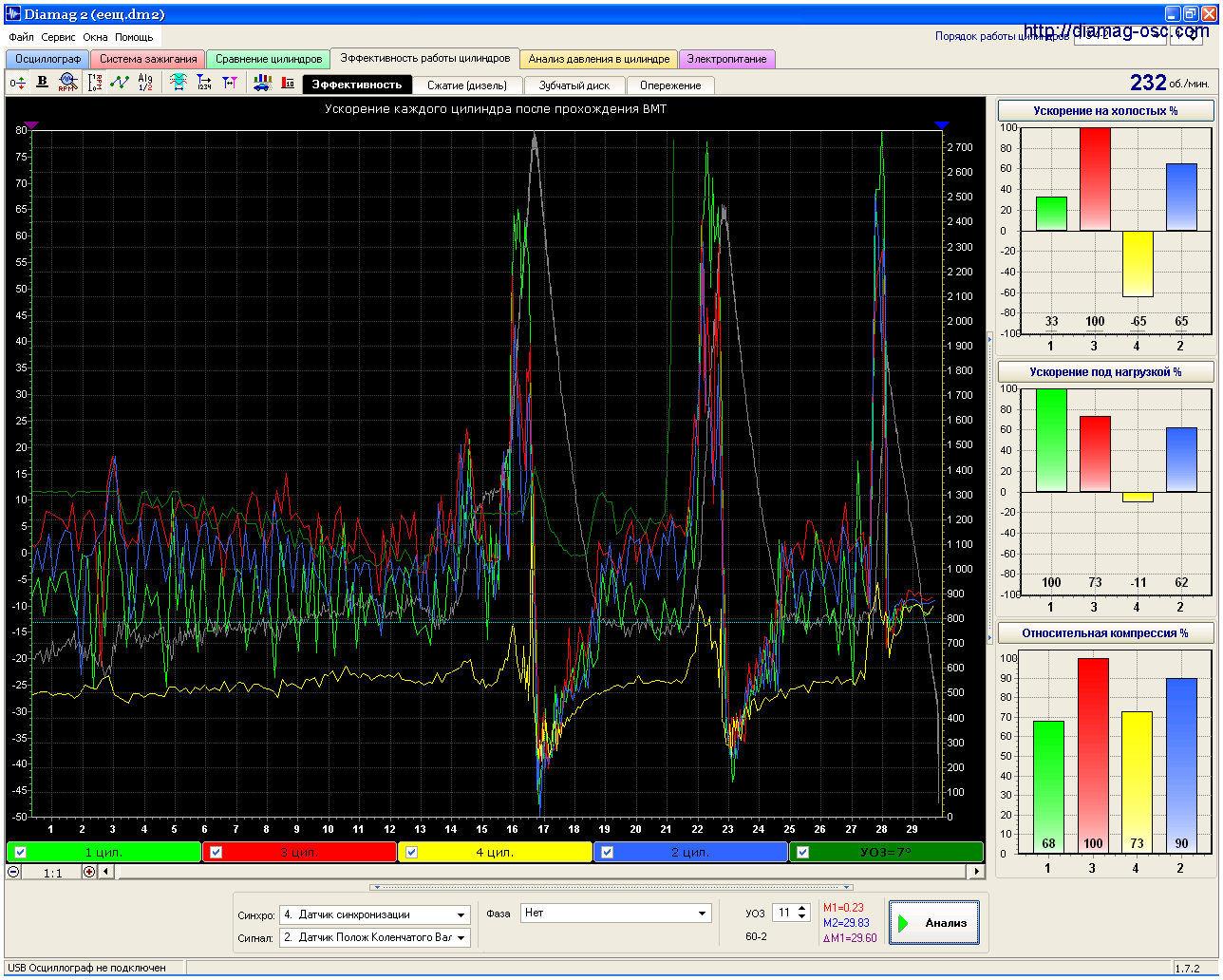Click the Анализ button
Viewport: 1223px width, 980px height.
[934, 923]
